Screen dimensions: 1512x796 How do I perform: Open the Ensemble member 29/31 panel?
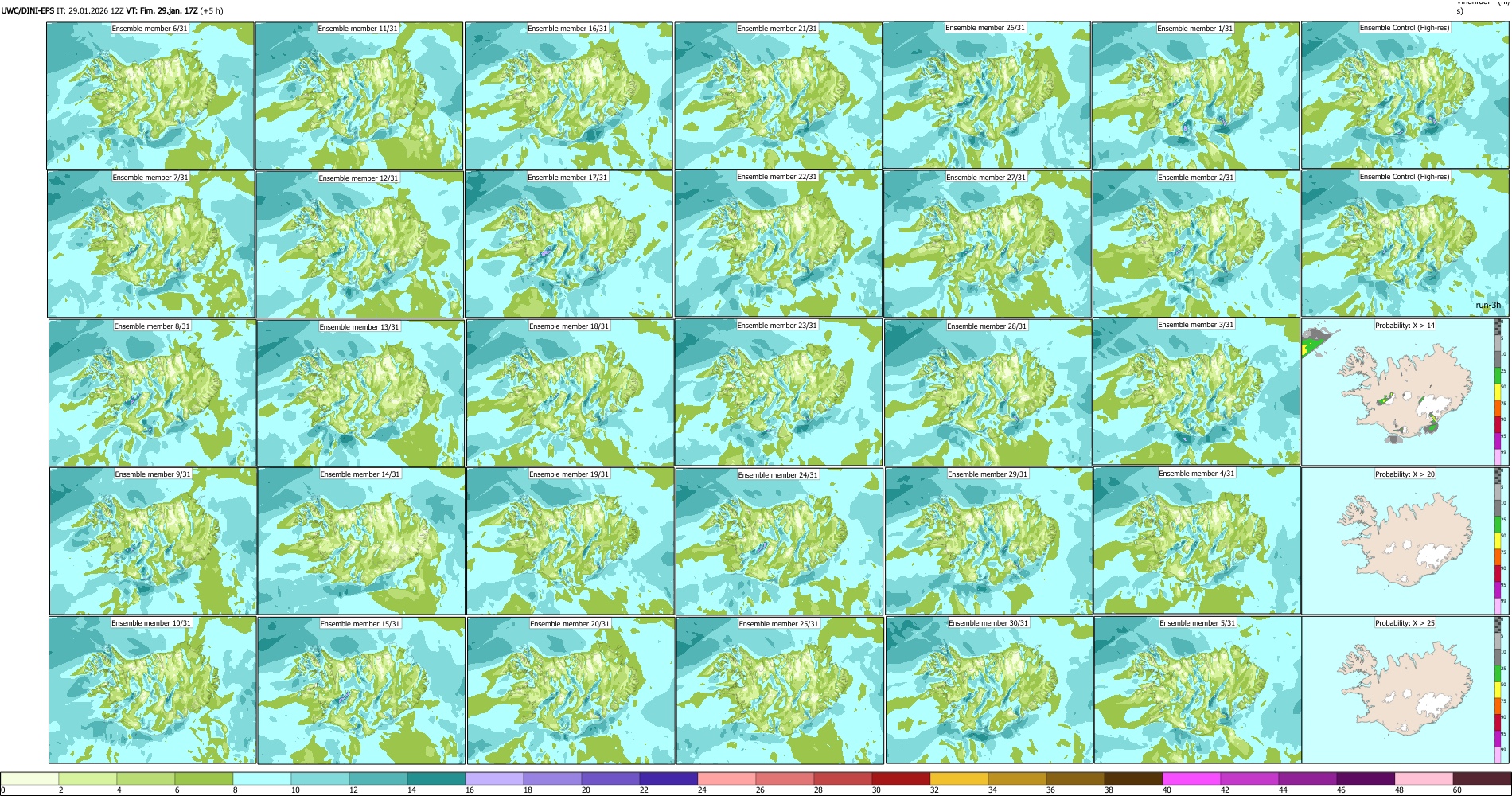(x=988, y=541)
